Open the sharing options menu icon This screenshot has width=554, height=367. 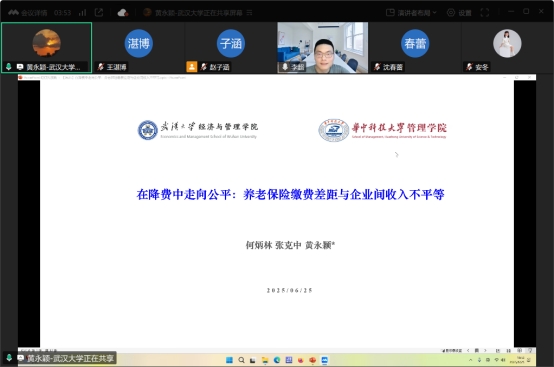[249, 13]
